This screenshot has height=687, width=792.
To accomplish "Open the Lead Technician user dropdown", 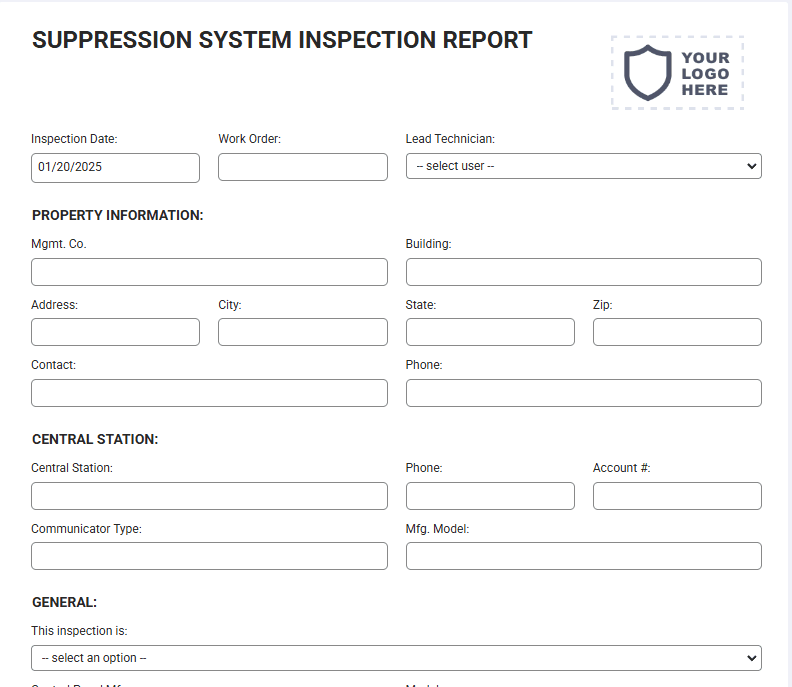I will [583, 166].
